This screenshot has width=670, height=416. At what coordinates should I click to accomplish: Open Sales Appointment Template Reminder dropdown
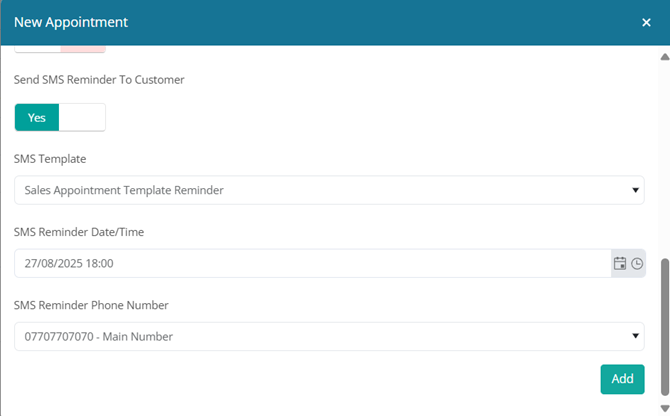[329, 190]
